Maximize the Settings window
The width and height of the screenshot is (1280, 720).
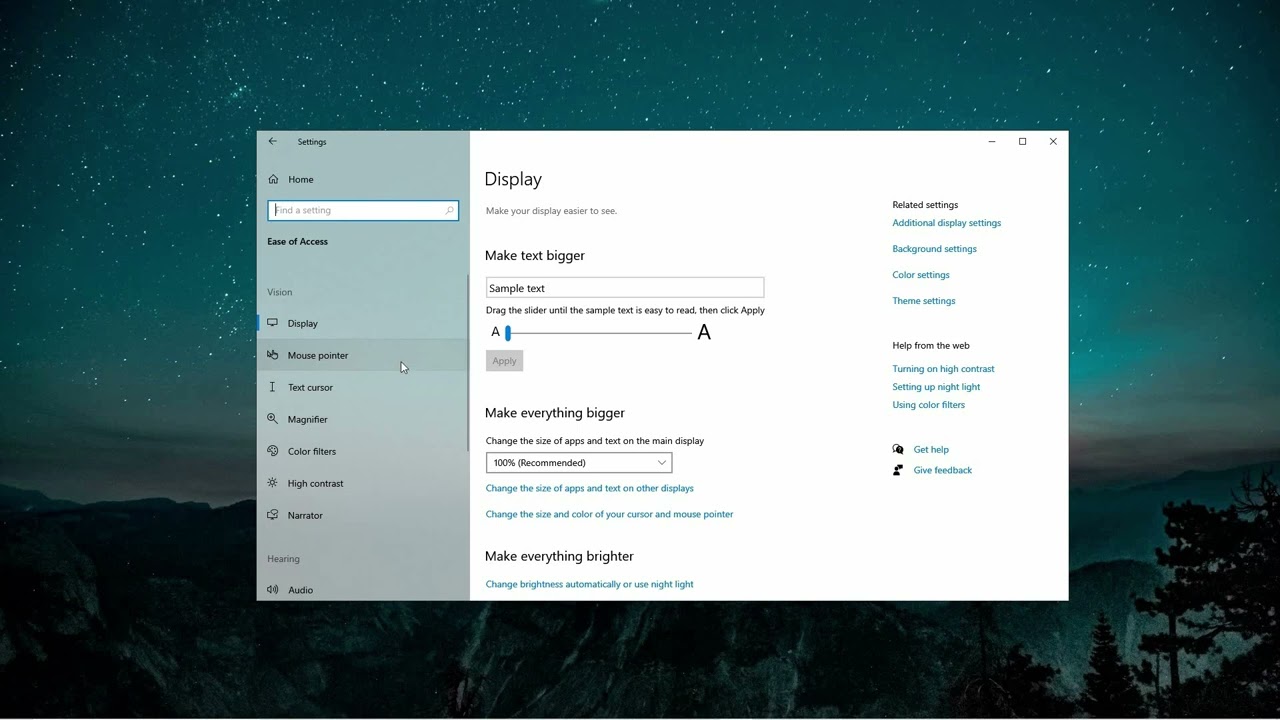click(x=1022, y=142)
